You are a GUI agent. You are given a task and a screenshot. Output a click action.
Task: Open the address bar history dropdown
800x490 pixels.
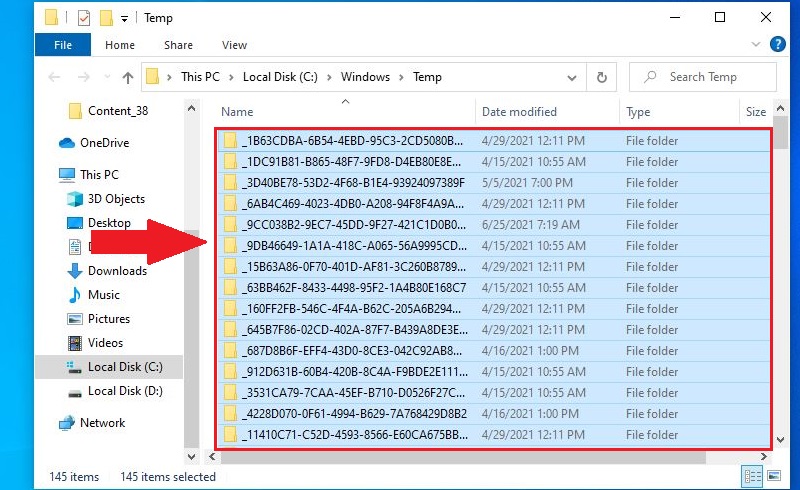573,77
